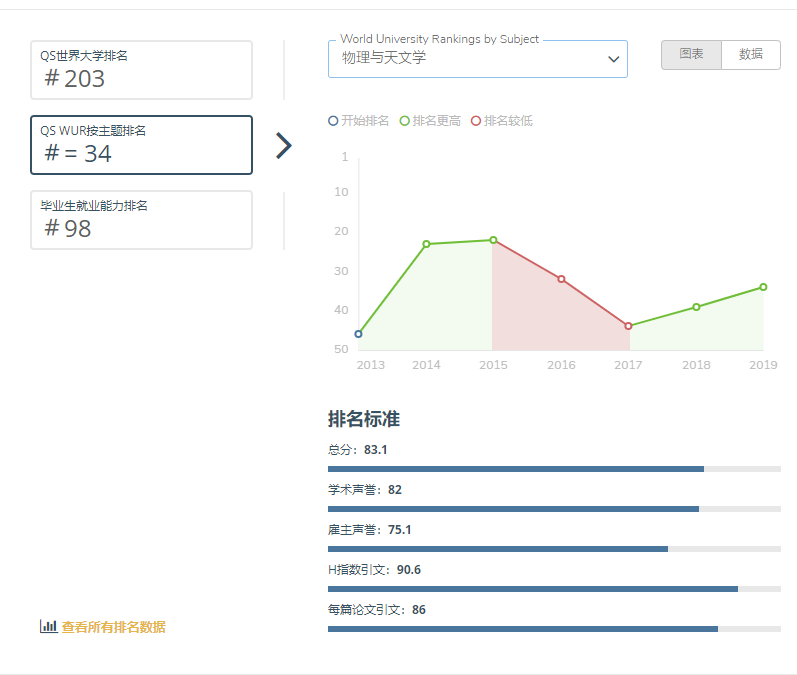Click the 2013 starting data point on chart

pos(359,334)
